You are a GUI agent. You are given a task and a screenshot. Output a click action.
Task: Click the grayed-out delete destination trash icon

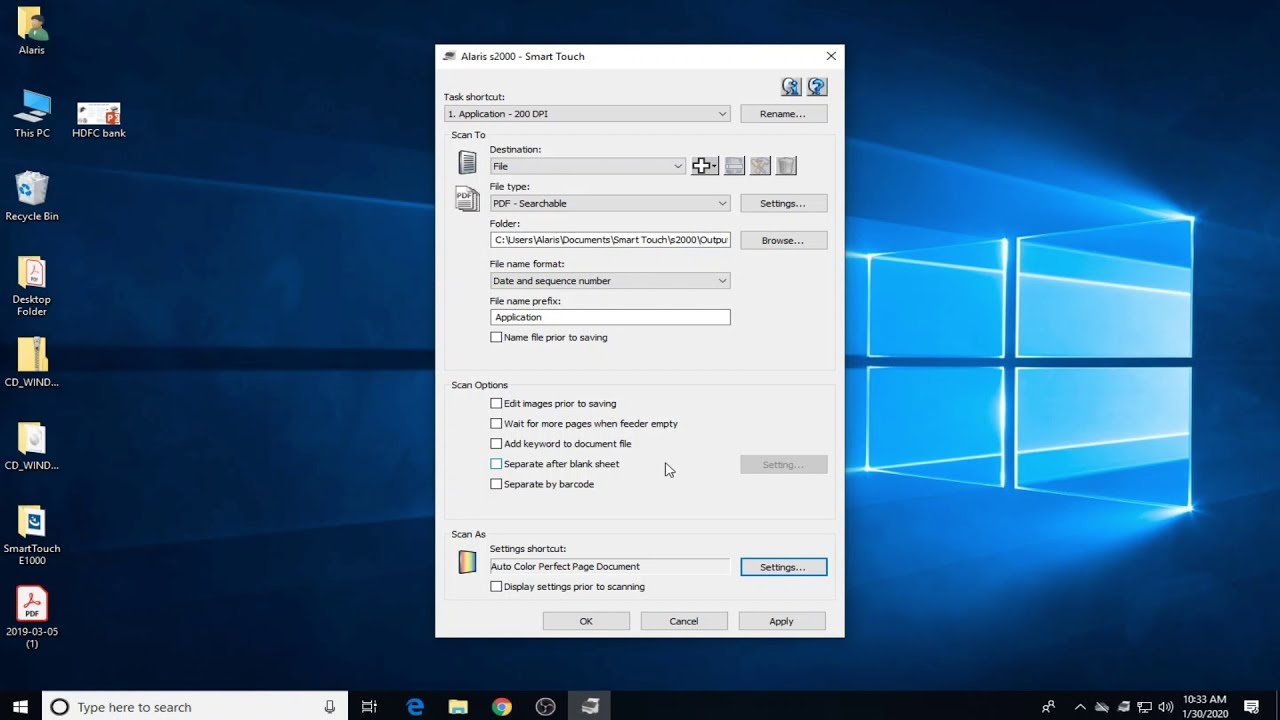786,166
